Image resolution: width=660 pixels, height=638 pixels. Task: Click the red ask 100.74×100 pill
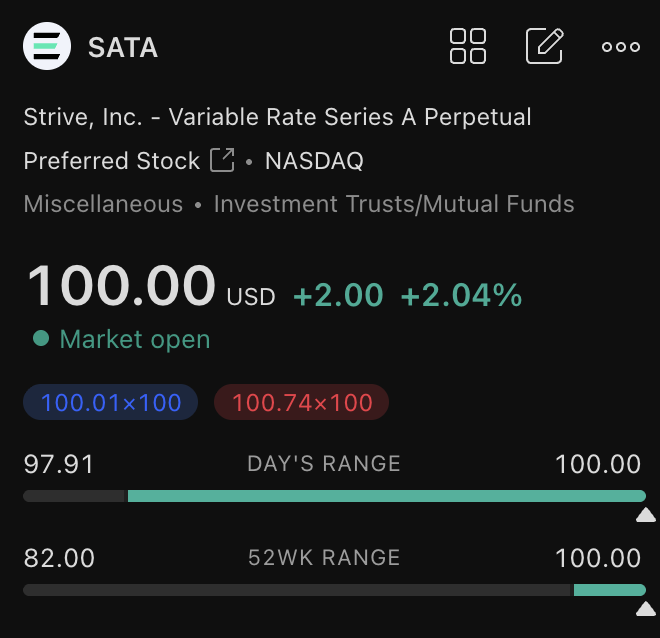(302, 403)
